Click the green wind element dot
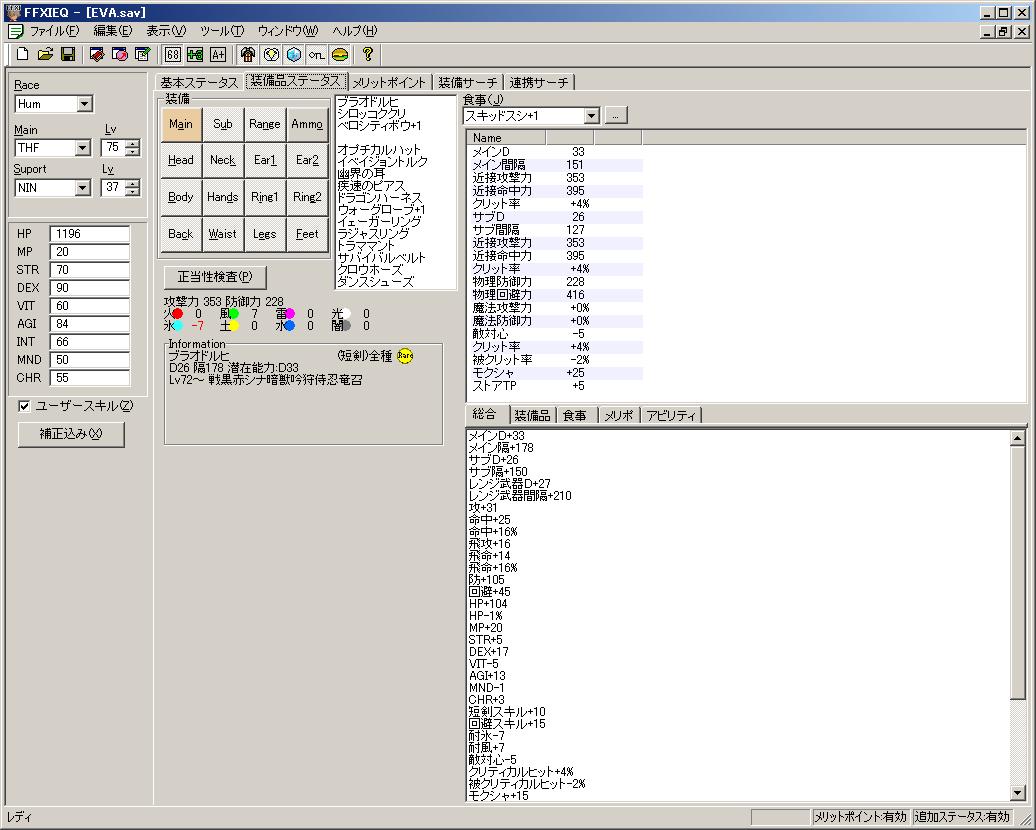Screen dimensions: 1036x830 (x=233, y=314)
